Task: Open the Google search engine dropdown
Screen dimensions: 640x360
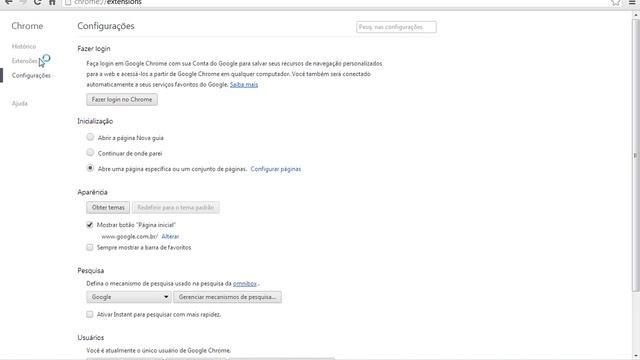Action: 129,297
